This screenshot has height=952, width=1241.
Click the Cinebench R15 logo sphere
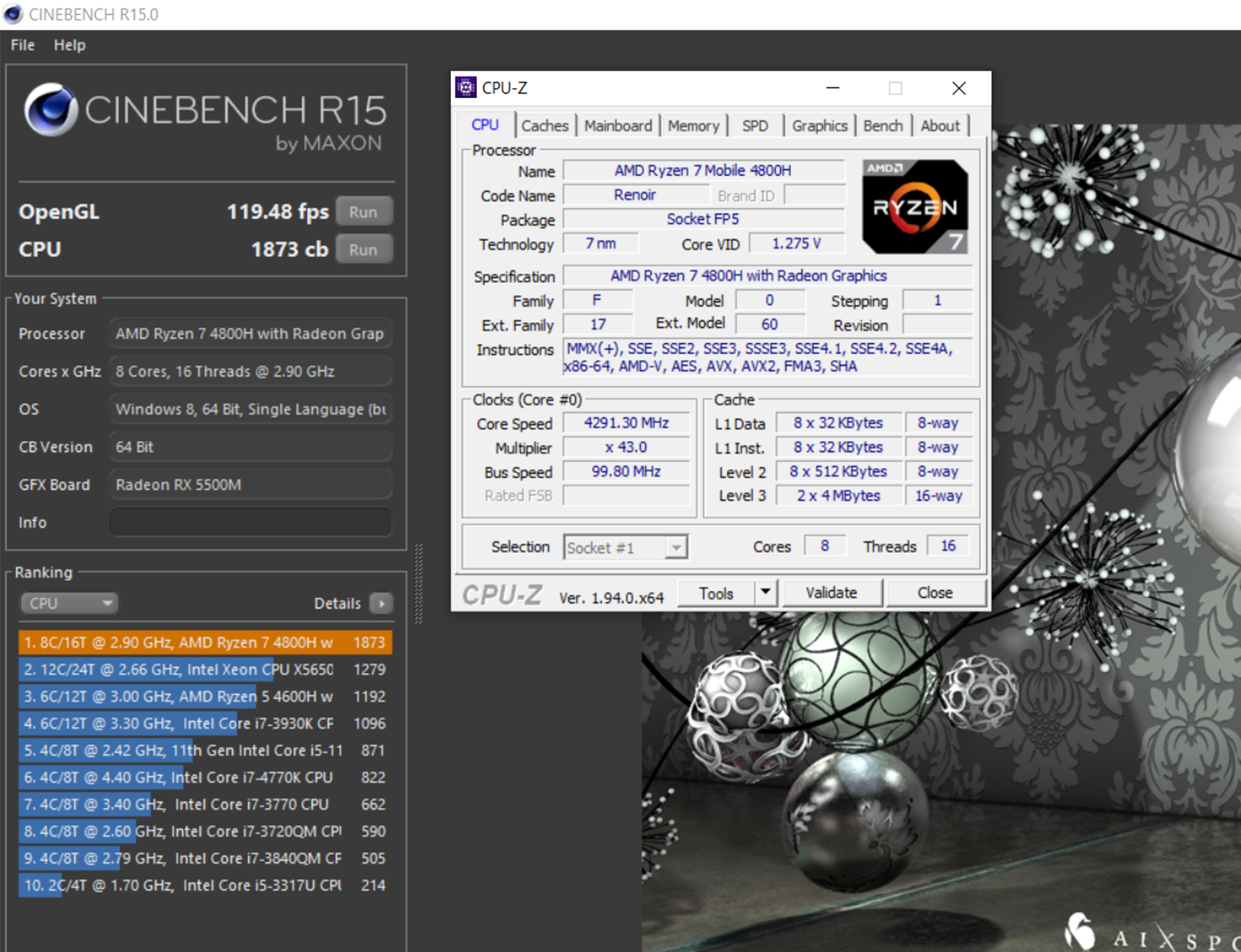50,109
